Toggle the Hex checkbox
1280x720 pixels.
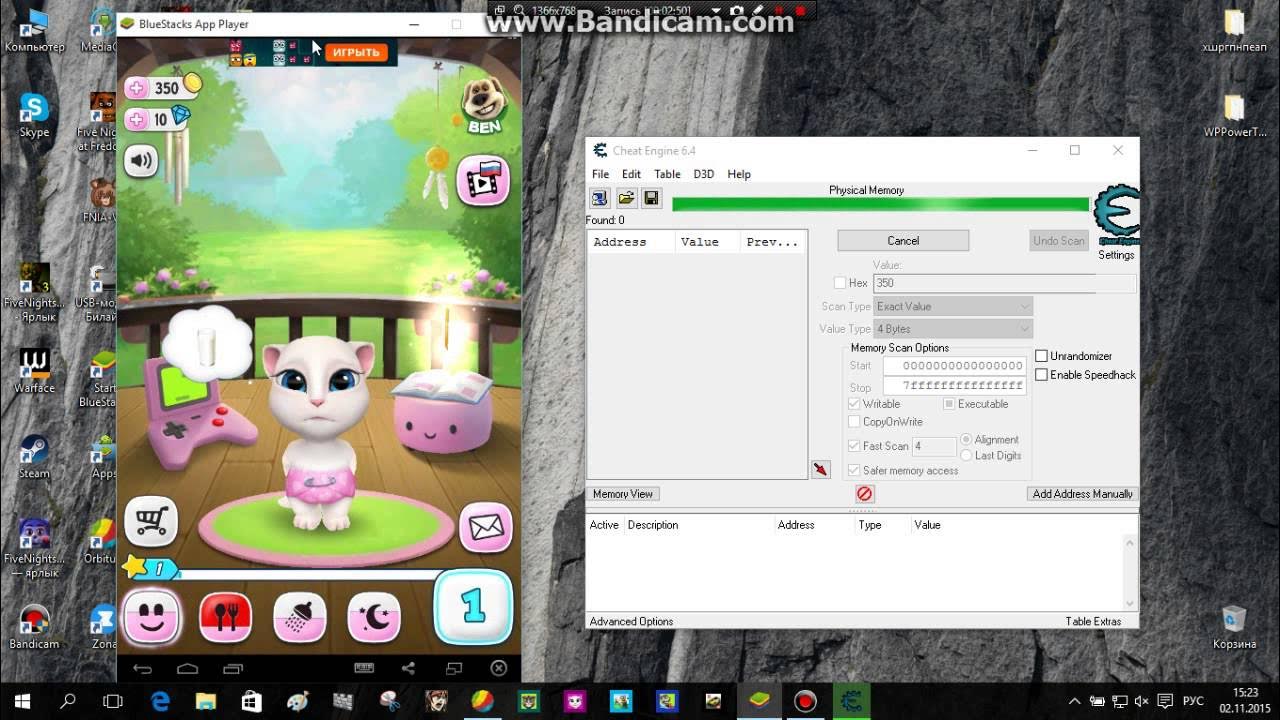click(x=840, y=283)
